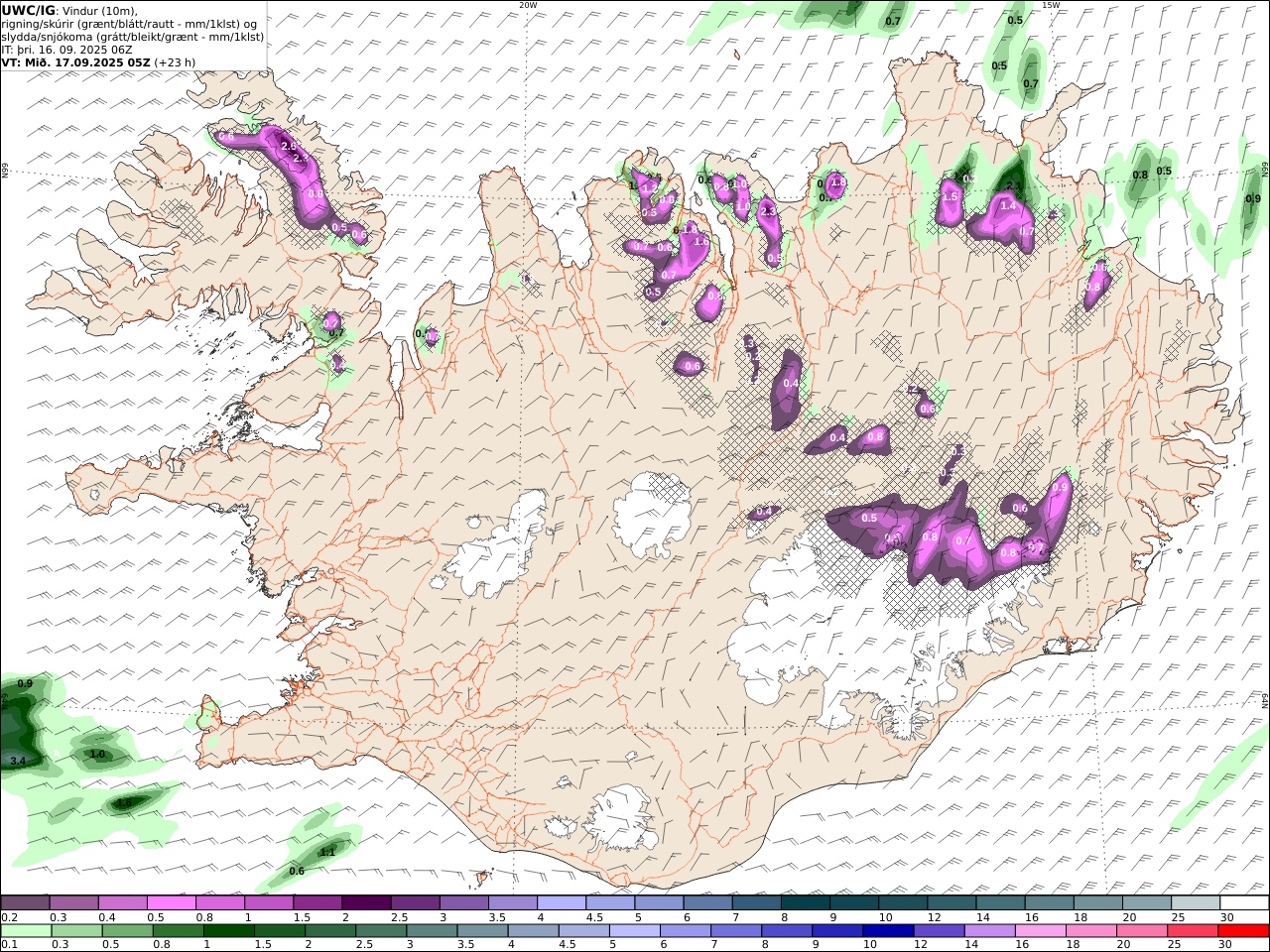
Task: Pick the rain scale swatch starting at 14
Action: (990, 930)
